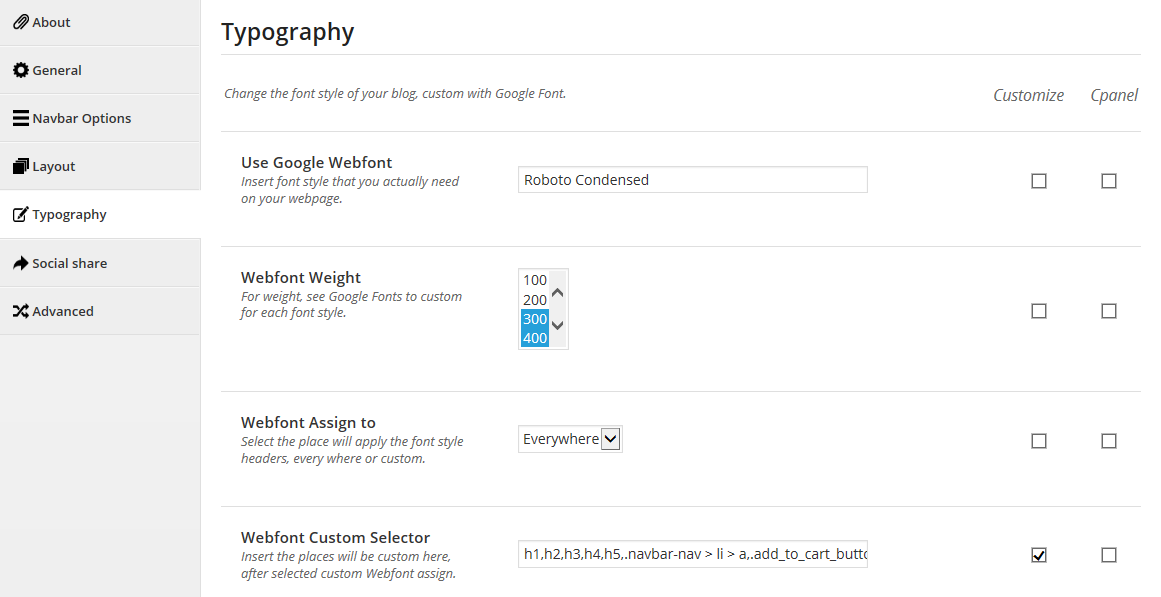Click the weight list up arrow
Viewport: 1161px width, 597px height.
[558, 293]
